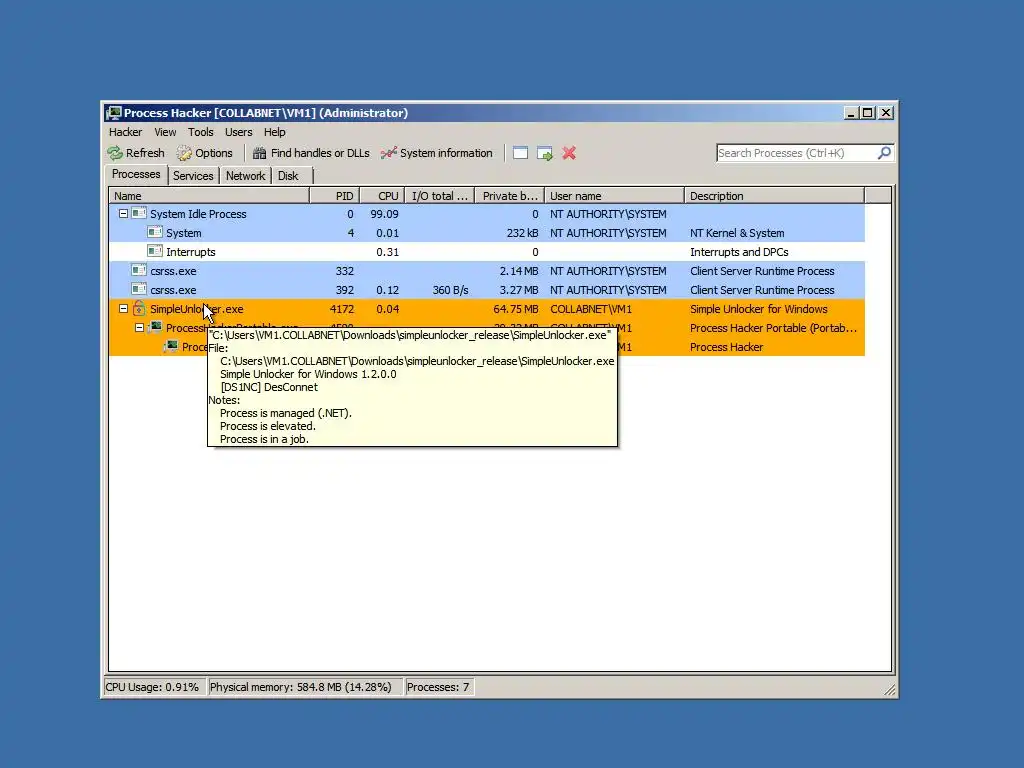Sort by the Name column header

click(x=209, y=196)
